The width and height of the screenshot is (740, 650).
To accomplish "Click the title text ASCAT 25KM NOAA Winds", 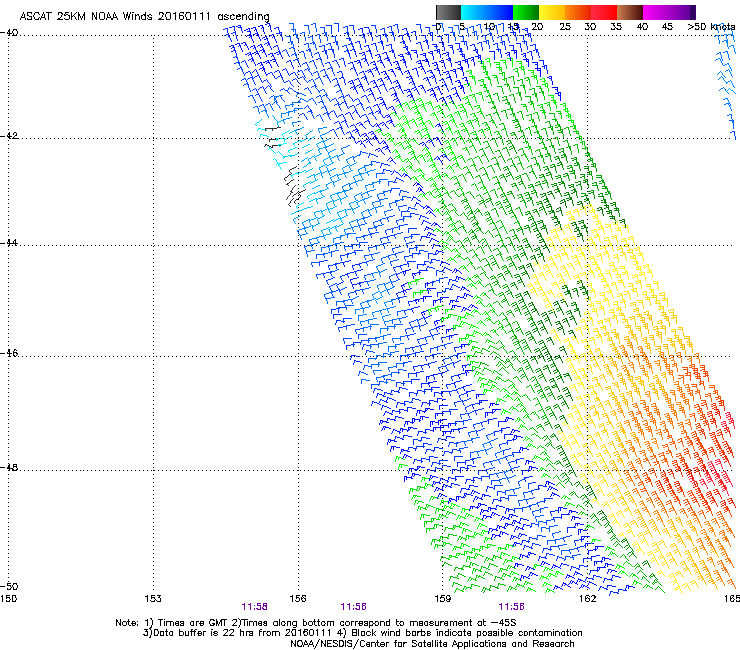I will (87, 16).
